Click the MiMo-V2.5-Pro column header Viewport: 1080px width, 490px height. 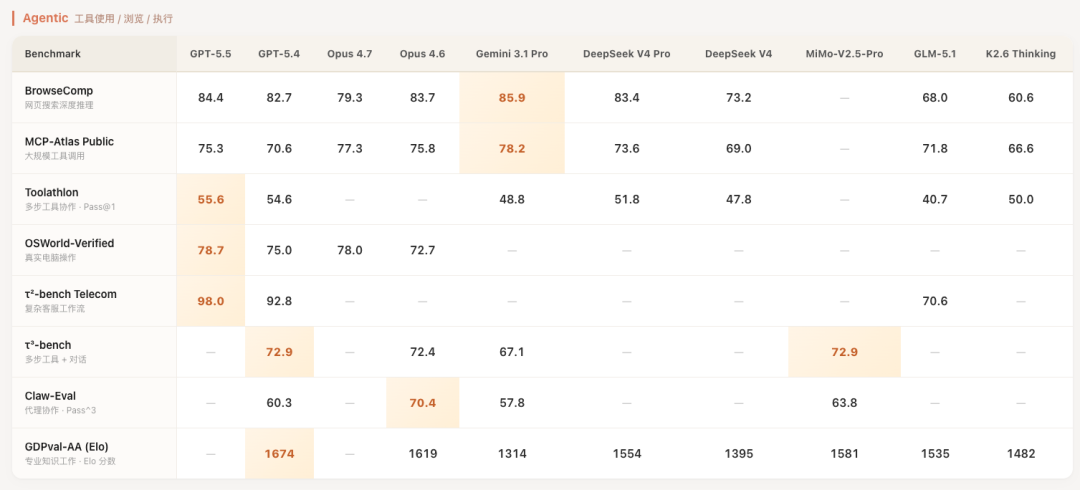tap(844, 54)
